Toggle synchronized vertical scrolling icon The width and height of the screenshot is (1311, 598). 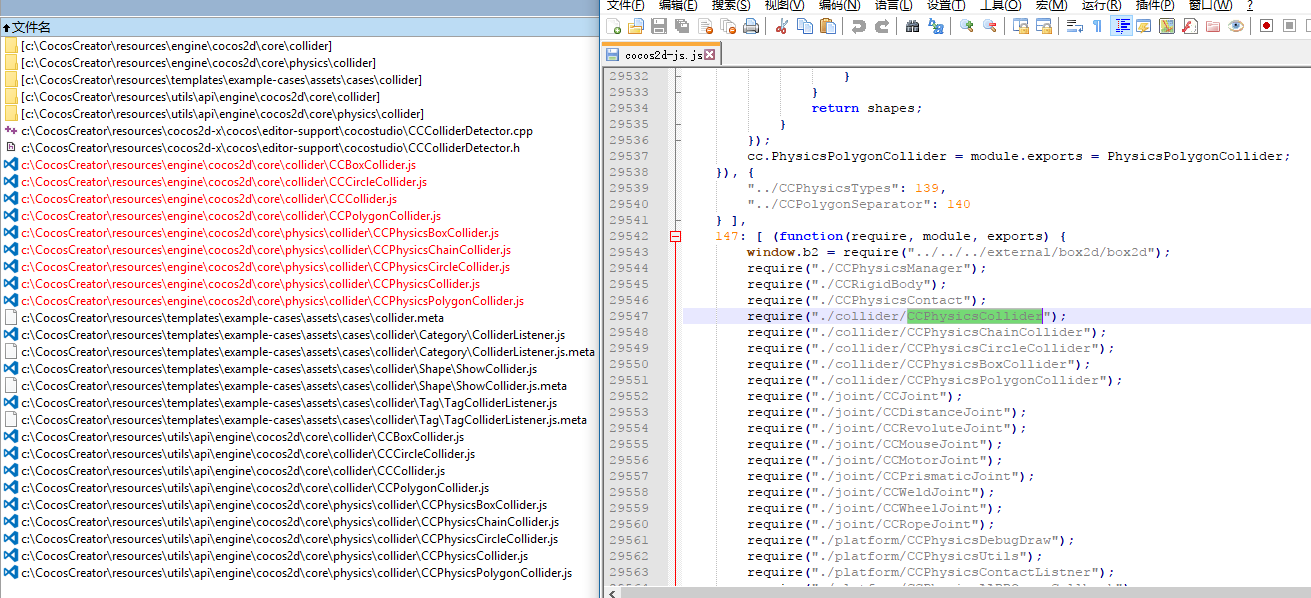pos(1020,26)
